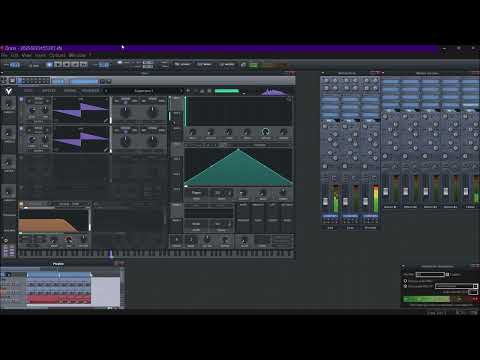Toggle oscillator 2 on/off switch
This screenshot has height=360, width=480.
[x=21, y=128]
